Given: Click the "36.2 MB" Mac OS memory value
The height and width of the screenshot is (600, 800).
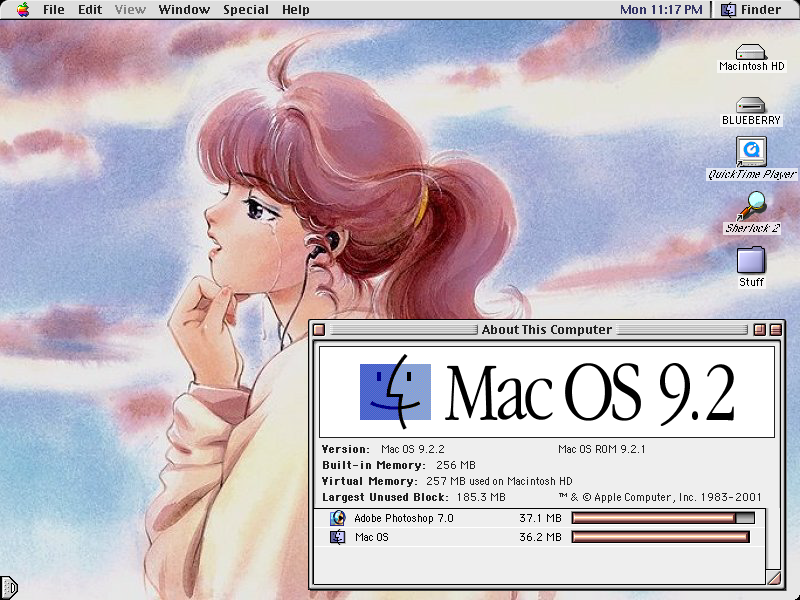Looking at the screenshot, I should [540, 537].
